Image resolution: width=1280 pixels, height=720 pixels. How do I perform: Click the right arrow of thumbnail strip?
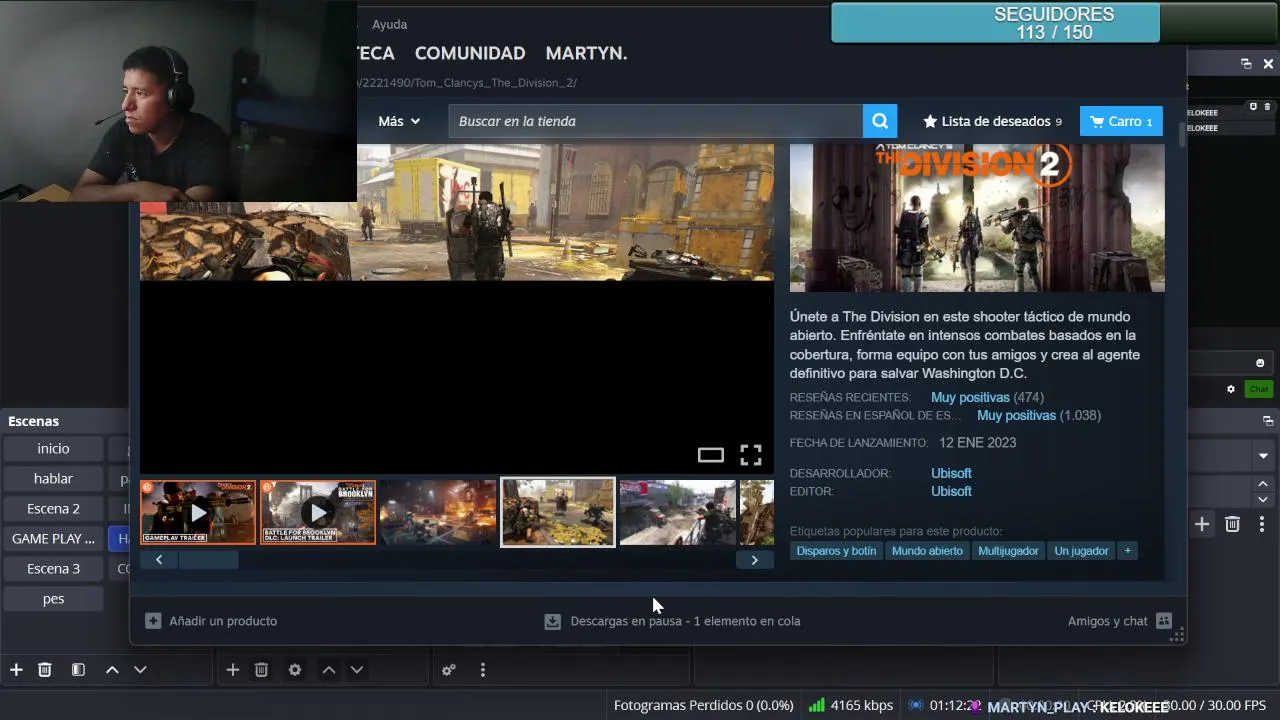click(754, 560)
